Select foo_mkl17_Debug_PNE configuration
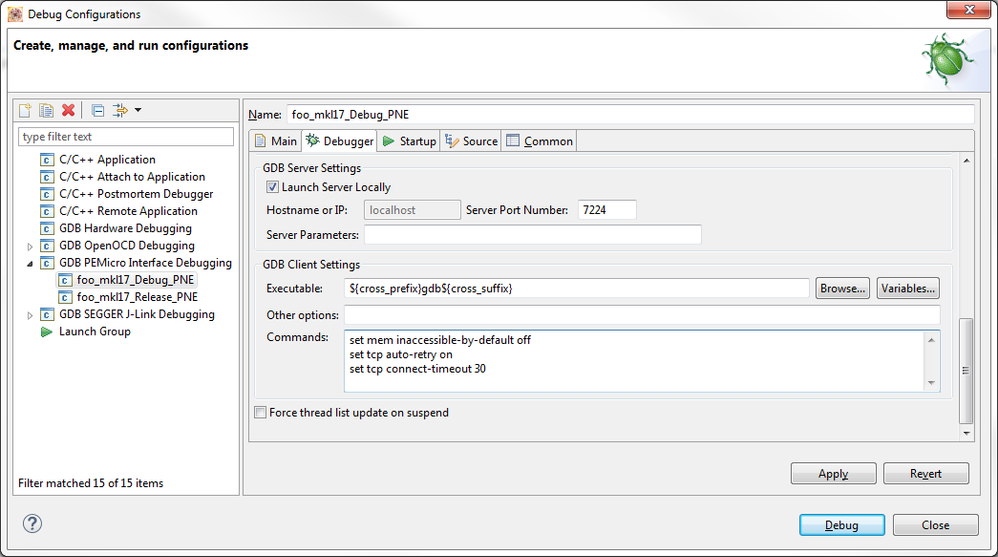Image resolution: width=998 pixels, height=557 pixels. click(x=136, y=280)
